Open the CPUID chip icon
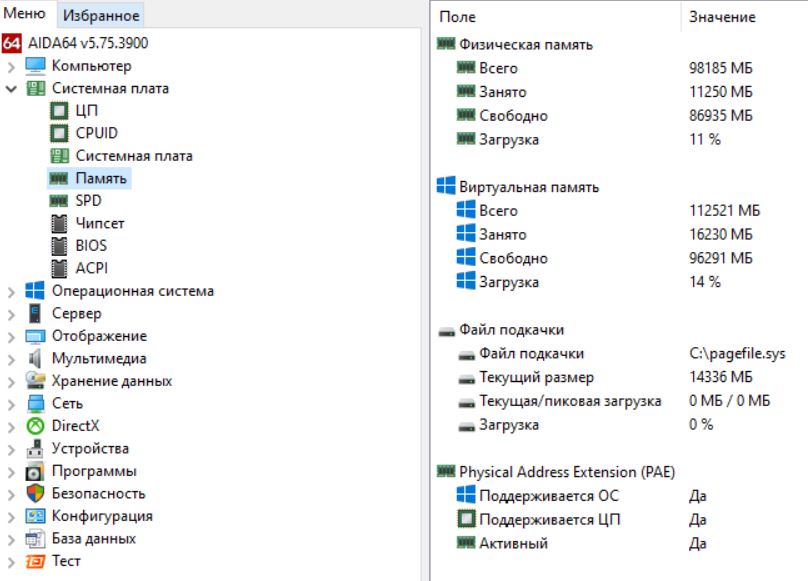 tap(59, 133)
